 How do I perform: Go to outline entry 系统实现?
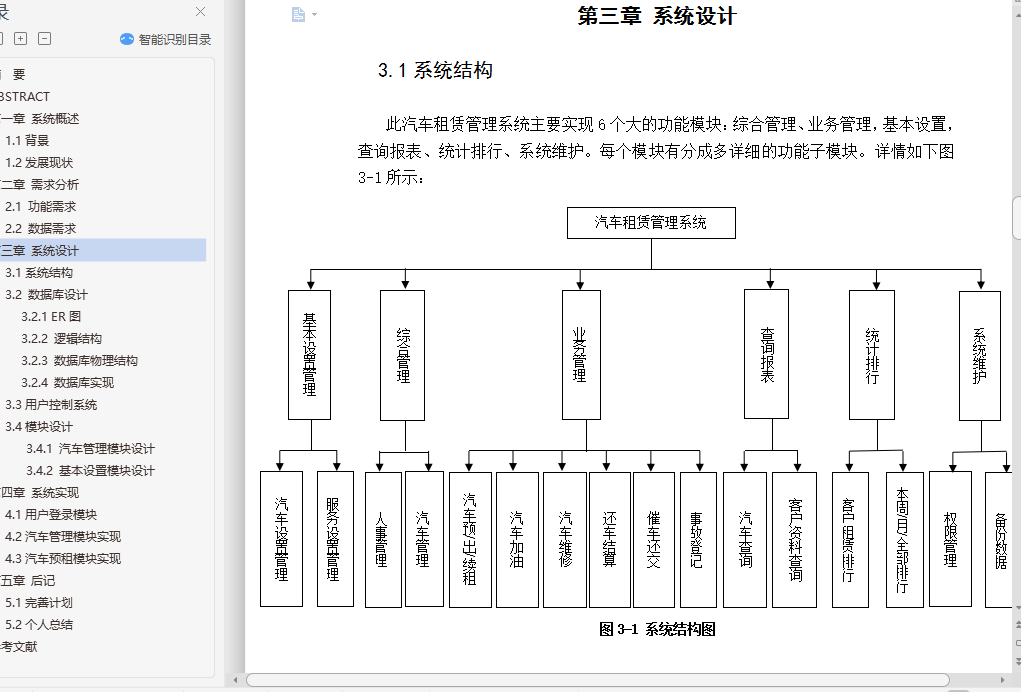[x=39, y=493]
